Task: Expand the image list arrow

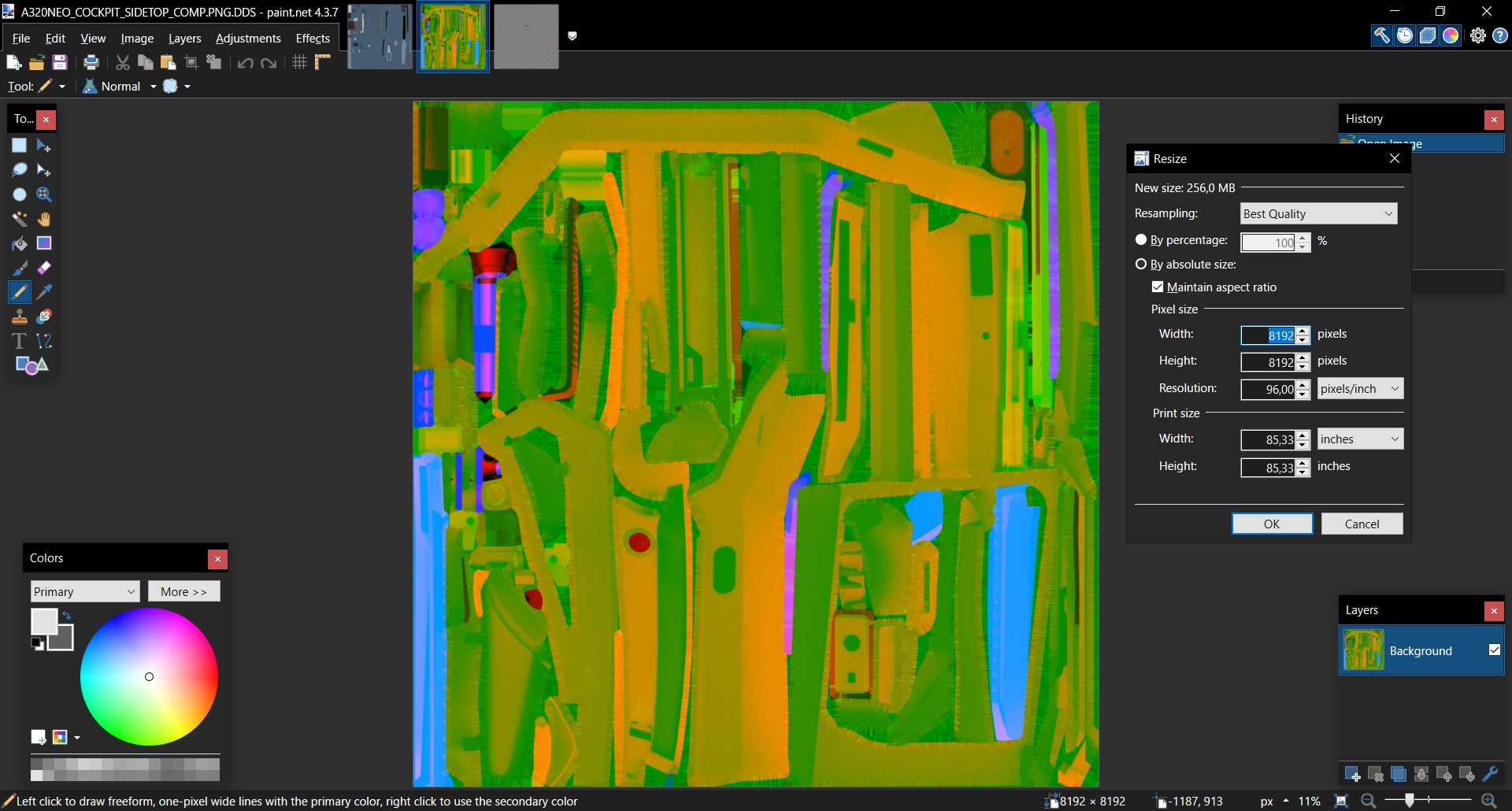Action: pyautogui.click(x=573, y=36)
